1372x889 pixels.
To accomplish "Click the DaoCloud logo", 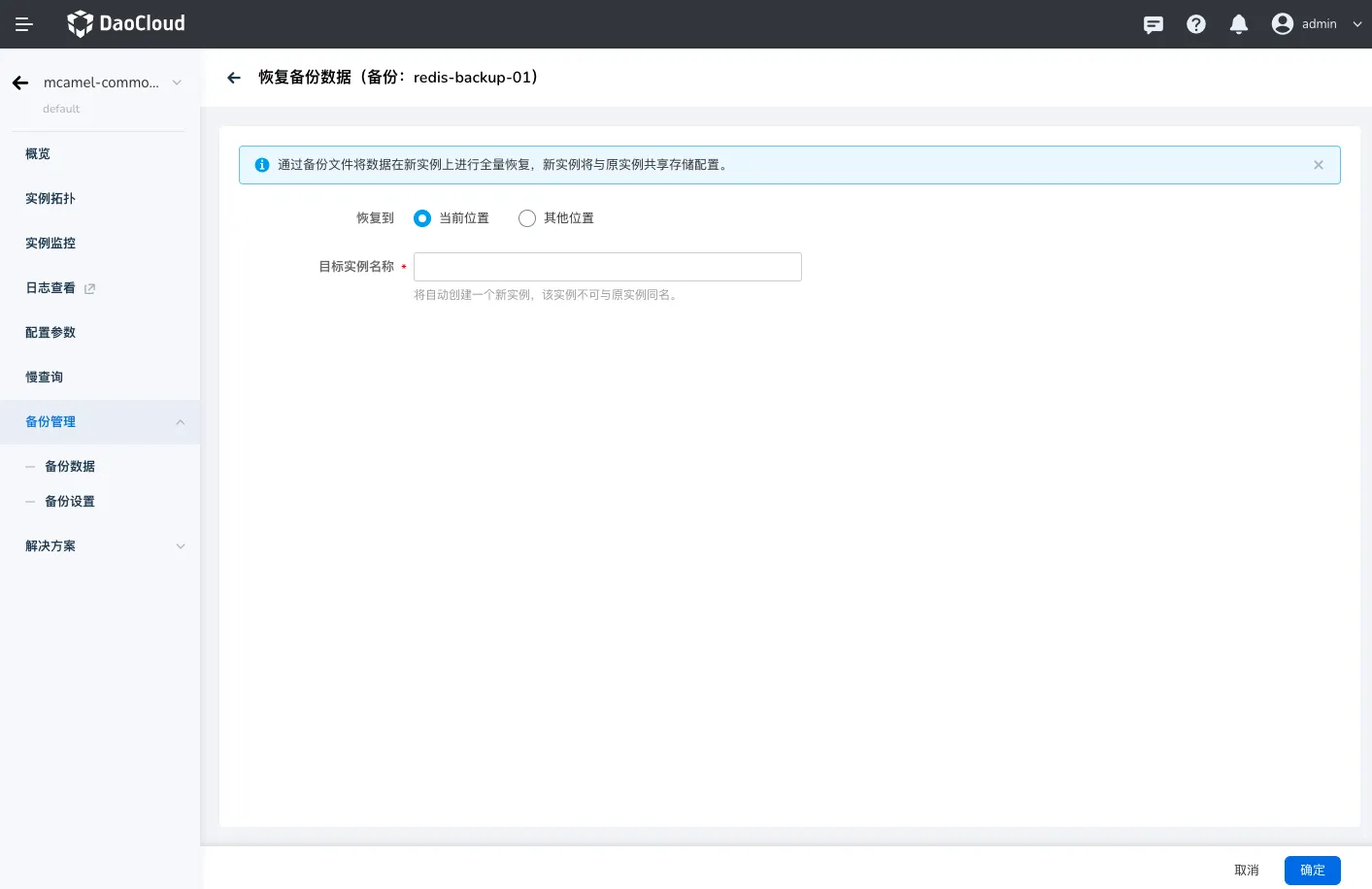I will 125,23.
